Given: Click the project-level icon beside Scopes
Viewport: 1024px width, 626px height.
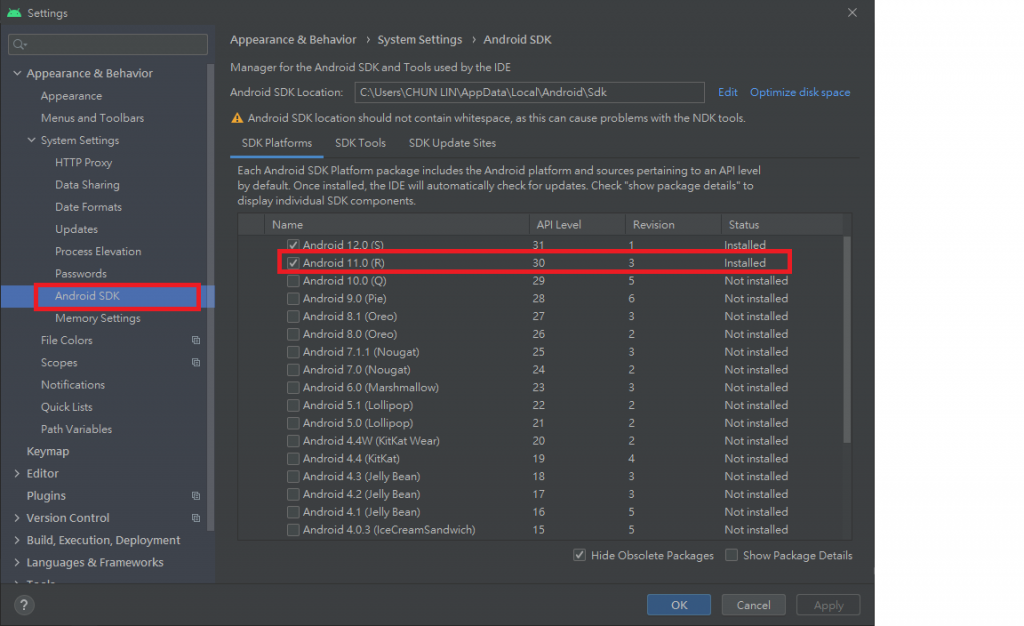Looking at the screenshot, I should click(195, 362).
